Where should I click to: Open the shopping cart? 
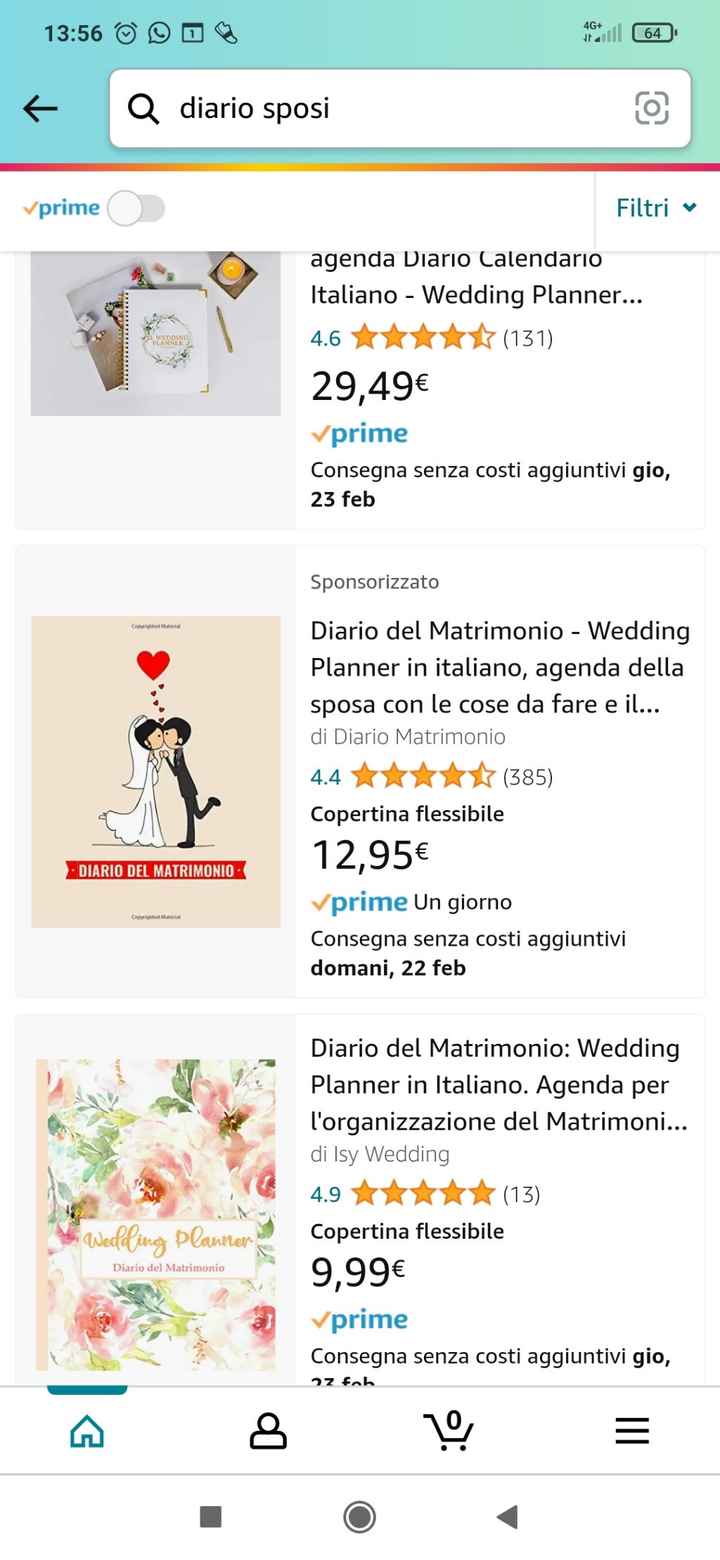click(449, 1430)
